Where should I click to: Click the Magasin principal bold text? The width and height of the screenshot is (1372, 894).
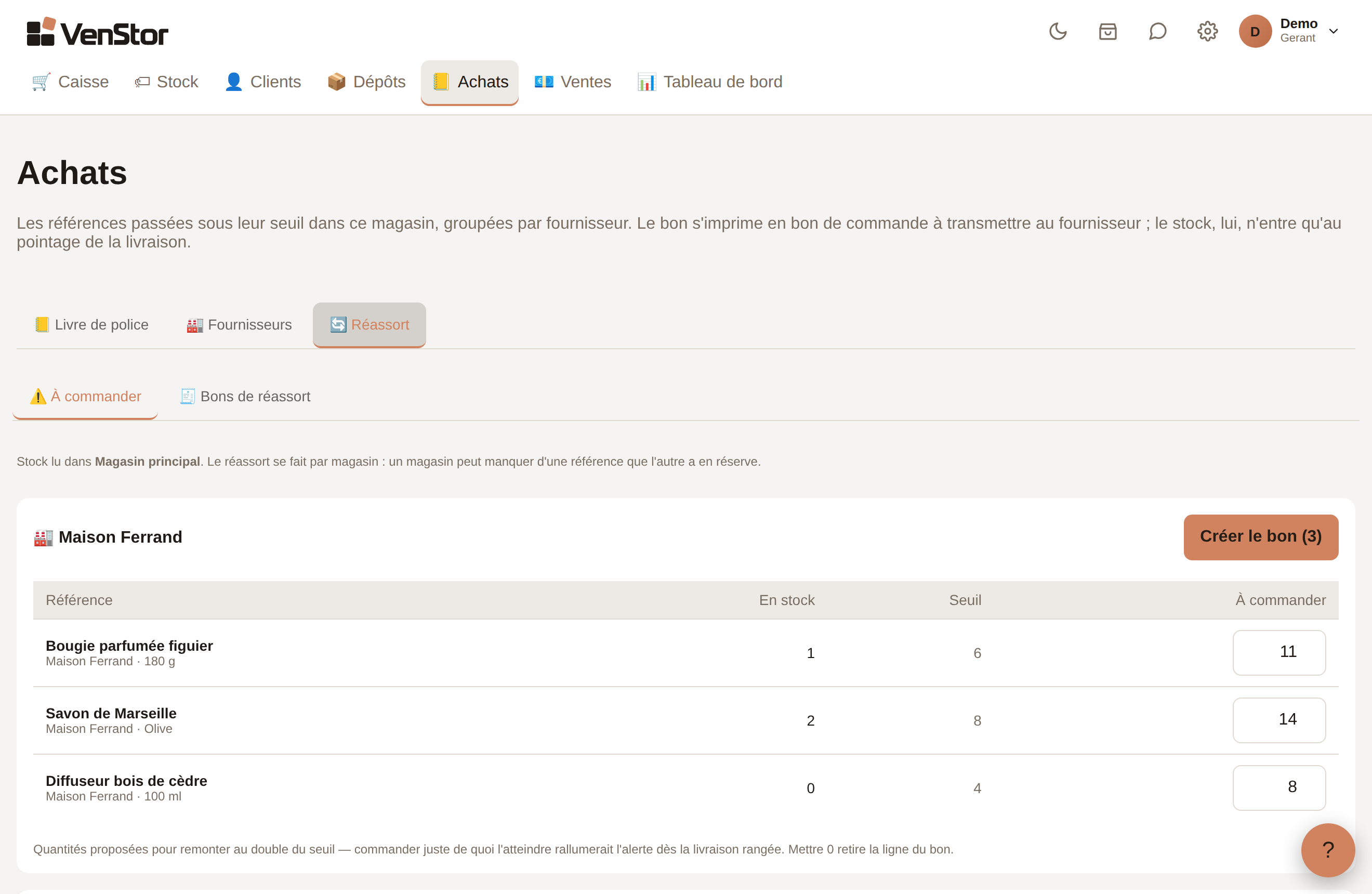pyautogui.click(x=148, y=462)
